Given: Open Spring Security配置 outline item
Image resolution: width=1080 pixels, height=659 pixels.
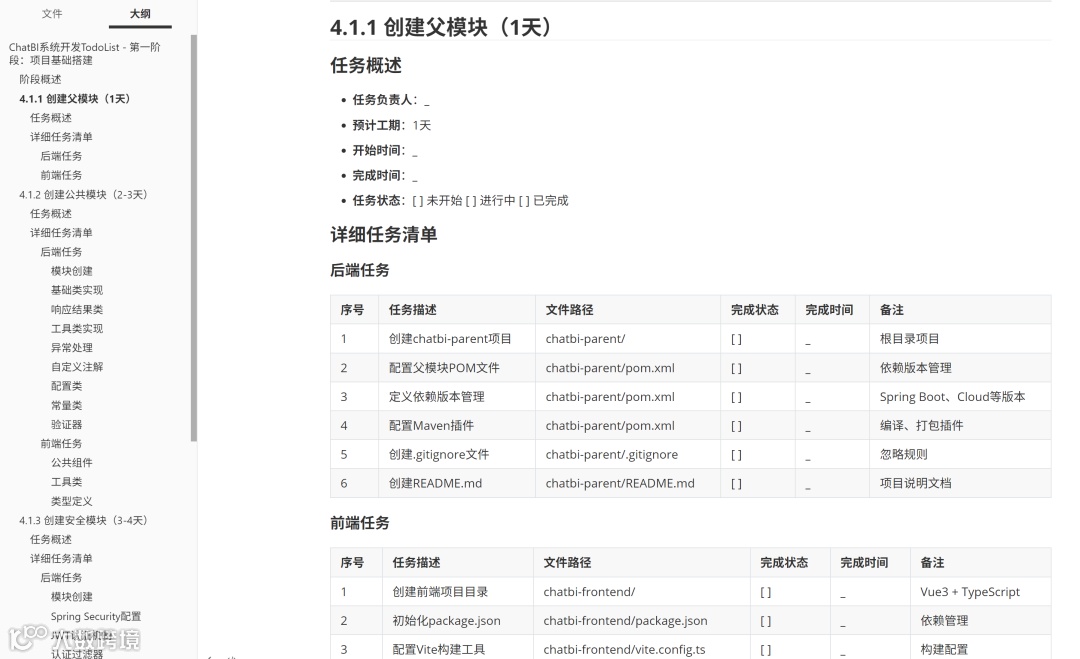Looking at the screenshot, I should pyautogui.click(x=96, y=616).
